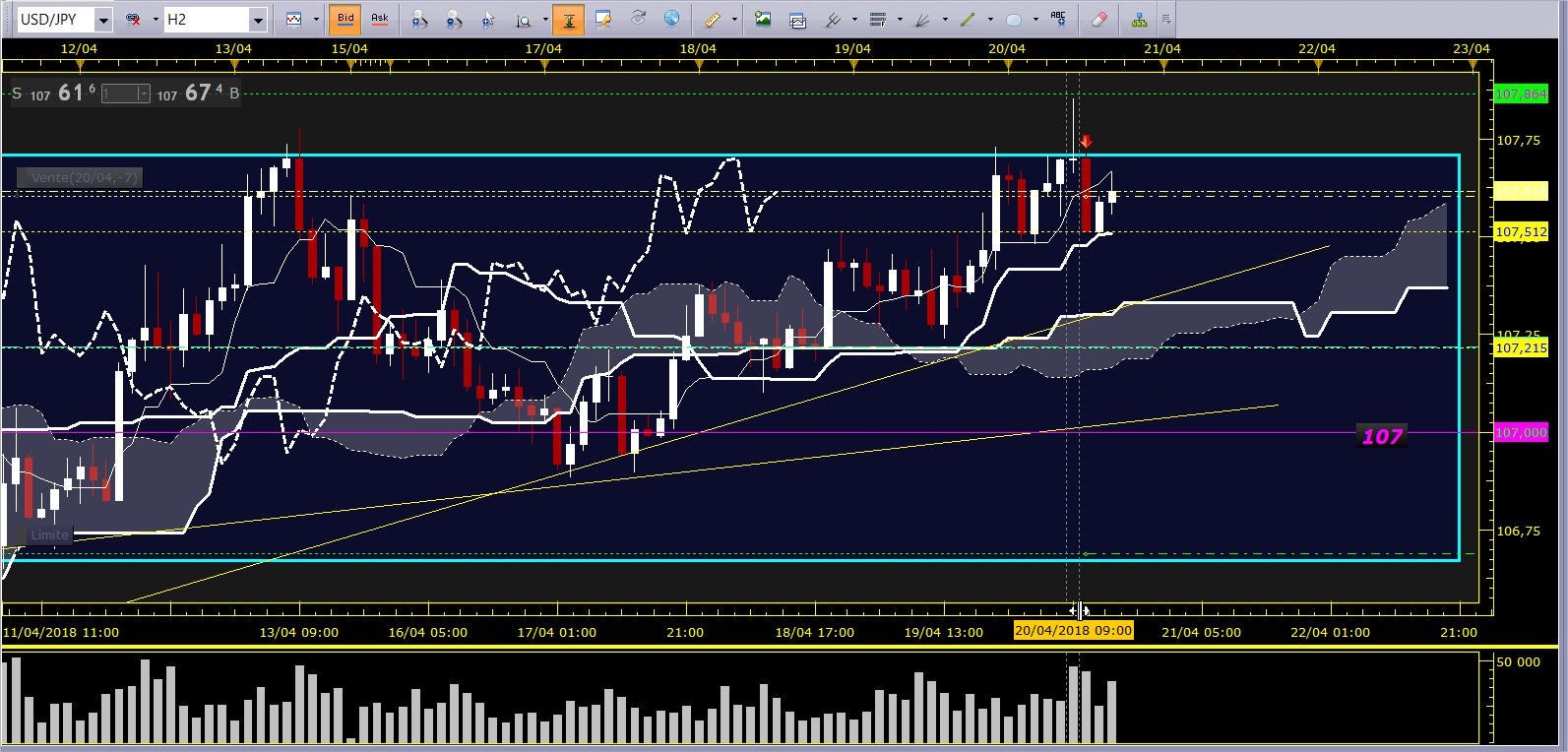Click the 21/04 date on top axis
The height and width of the screenshot is (752, 1568).
click(x=1162, y=48)
